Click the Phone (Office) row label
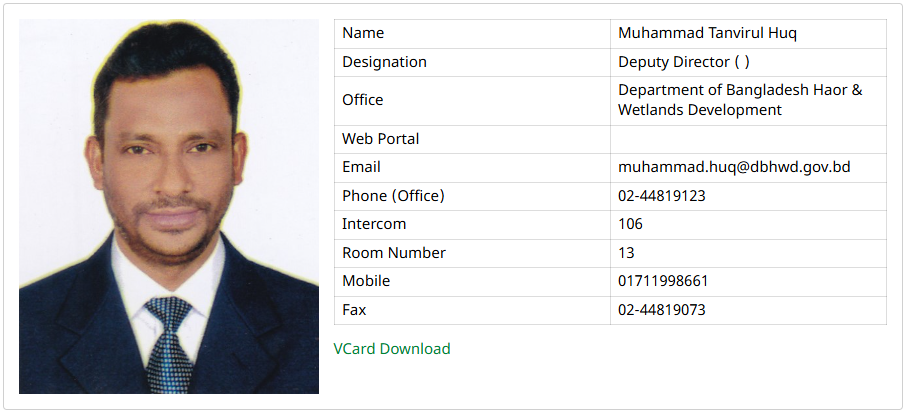 [x=393, y=196]
